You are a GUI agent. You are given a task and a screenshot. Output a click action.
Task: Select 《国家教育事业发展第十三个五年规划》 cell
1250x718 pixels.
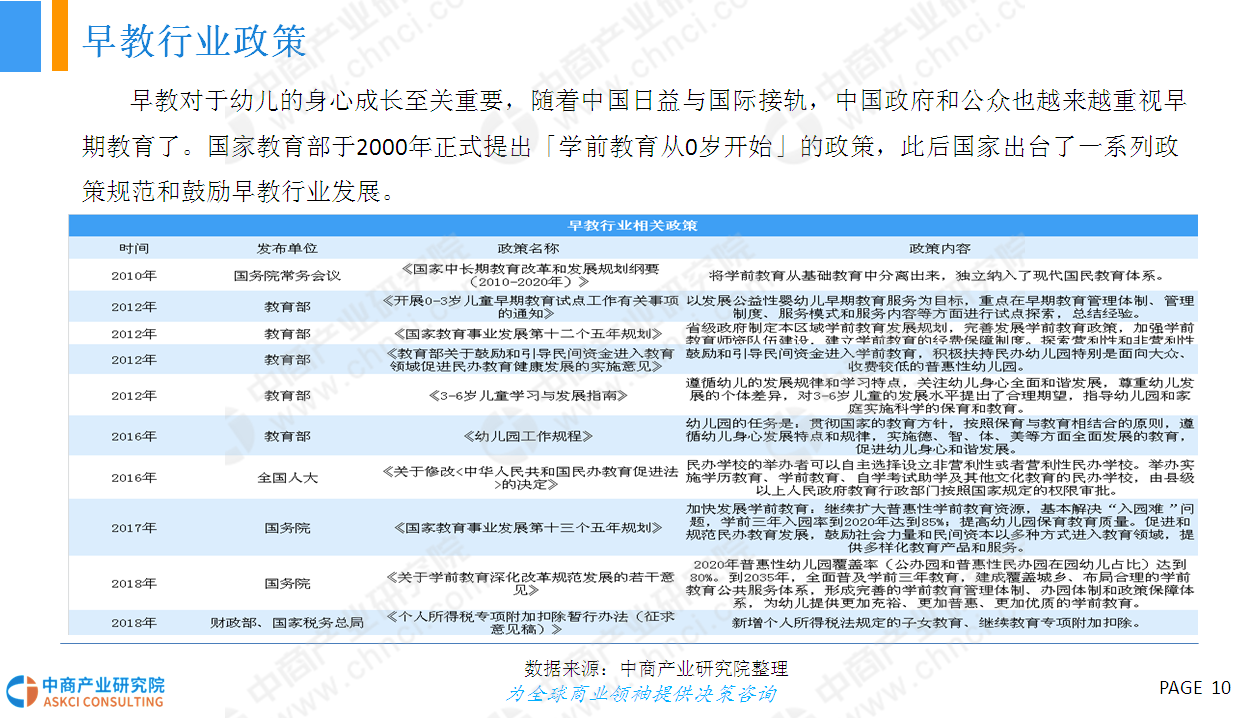pos(528,527)
